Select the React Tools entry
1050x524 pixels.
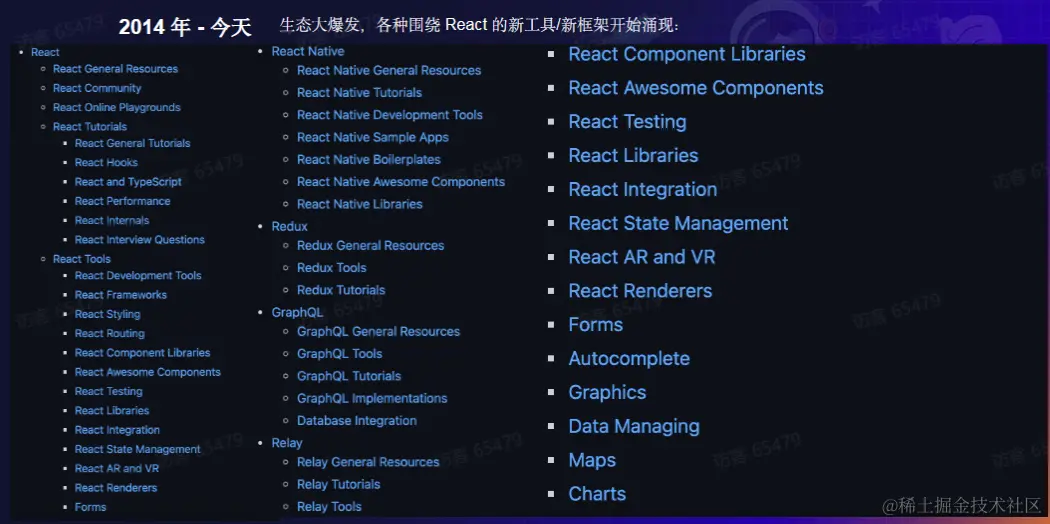(x=82, y=259)
